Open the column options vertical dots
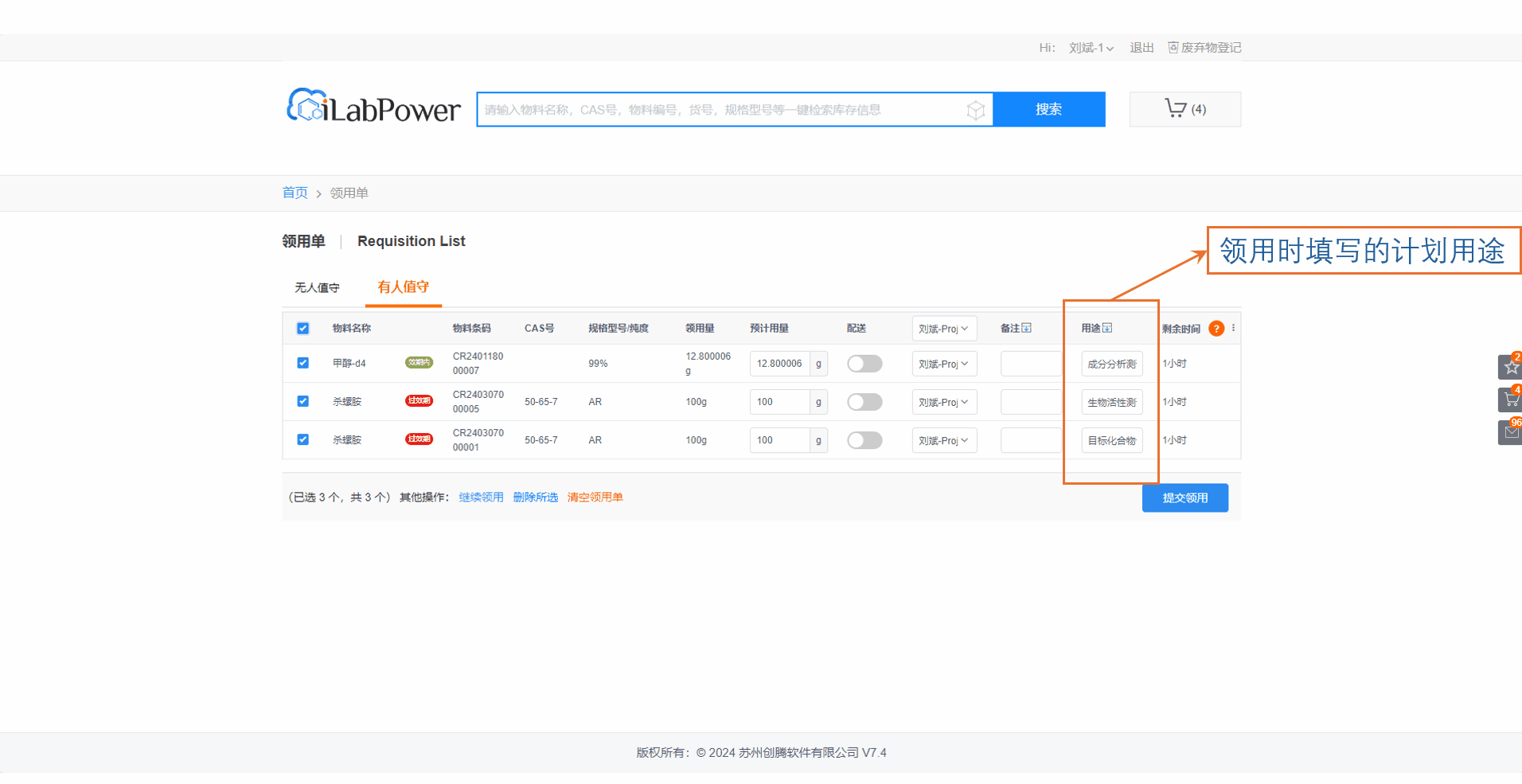1522x784 pixels. coord(1233,328)
